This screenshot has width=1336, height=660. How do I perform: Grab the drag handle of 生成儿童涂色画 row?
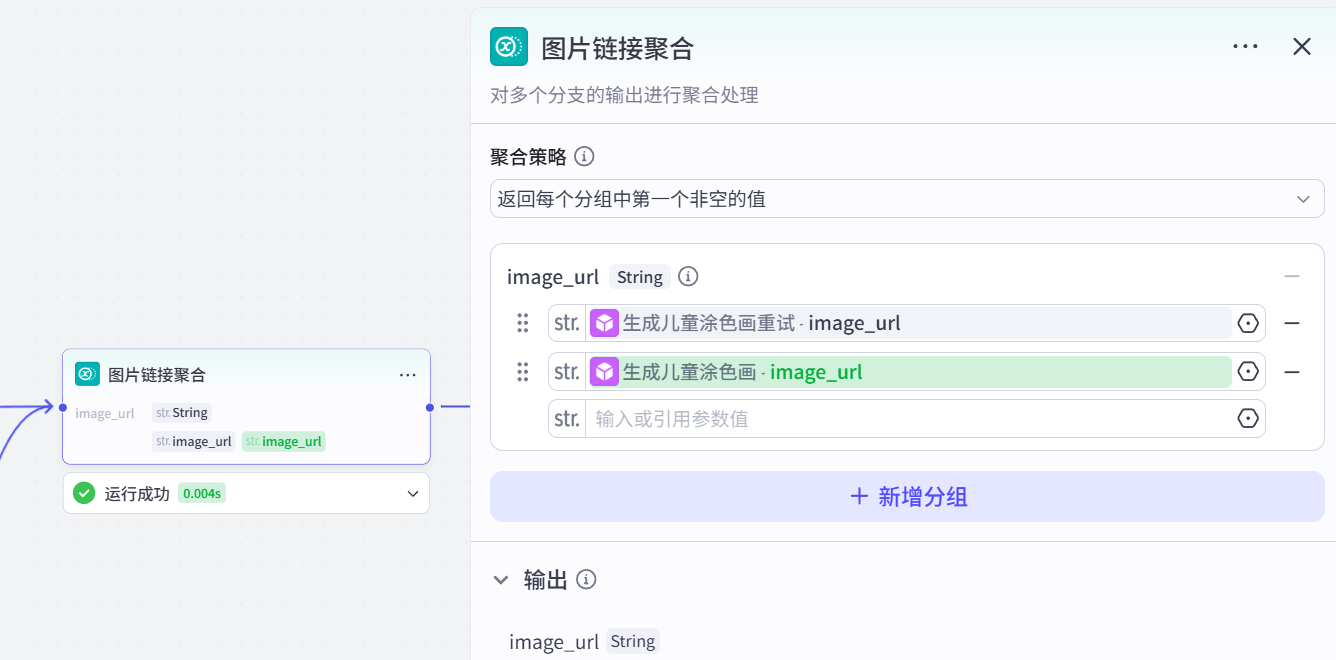[x=522, y=372]
